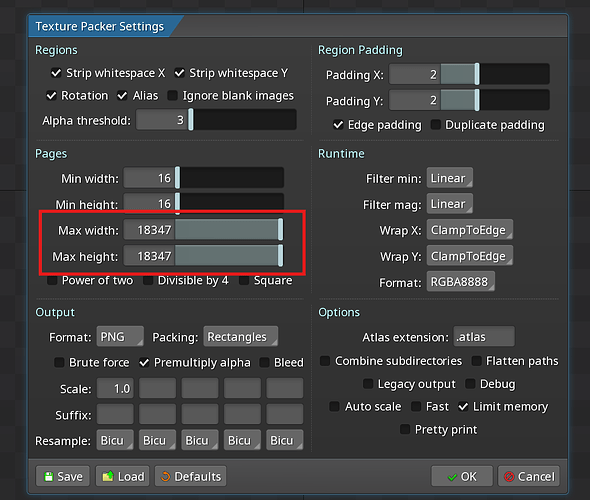The width and height of the screenshot is (590, 500).
Task: Confirm settings with OK button
Action: tap(462, 476)
